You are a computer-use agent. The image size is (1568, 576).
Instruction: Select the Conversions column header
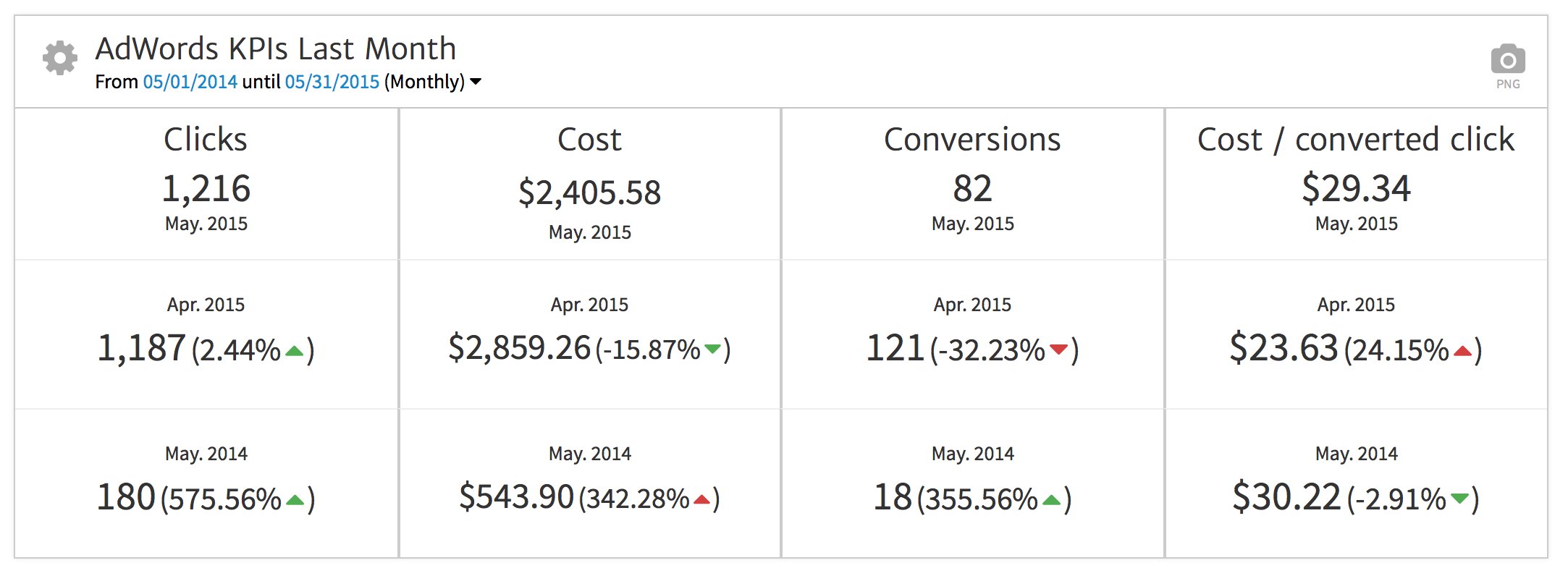click(x=972, y=139)
